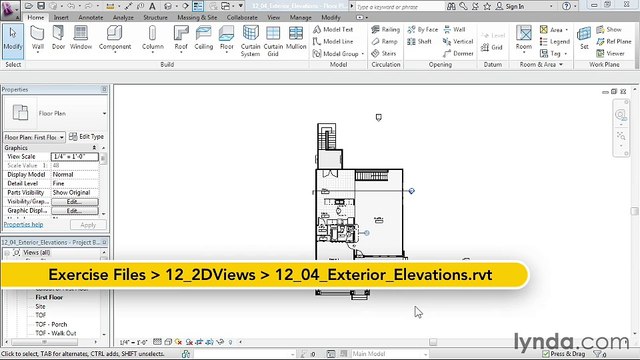Image resolution: width=640 pixels, height=360 pixels.
Task: Click the Save icon in quick access toolbar
Action: tap(41, 6)
